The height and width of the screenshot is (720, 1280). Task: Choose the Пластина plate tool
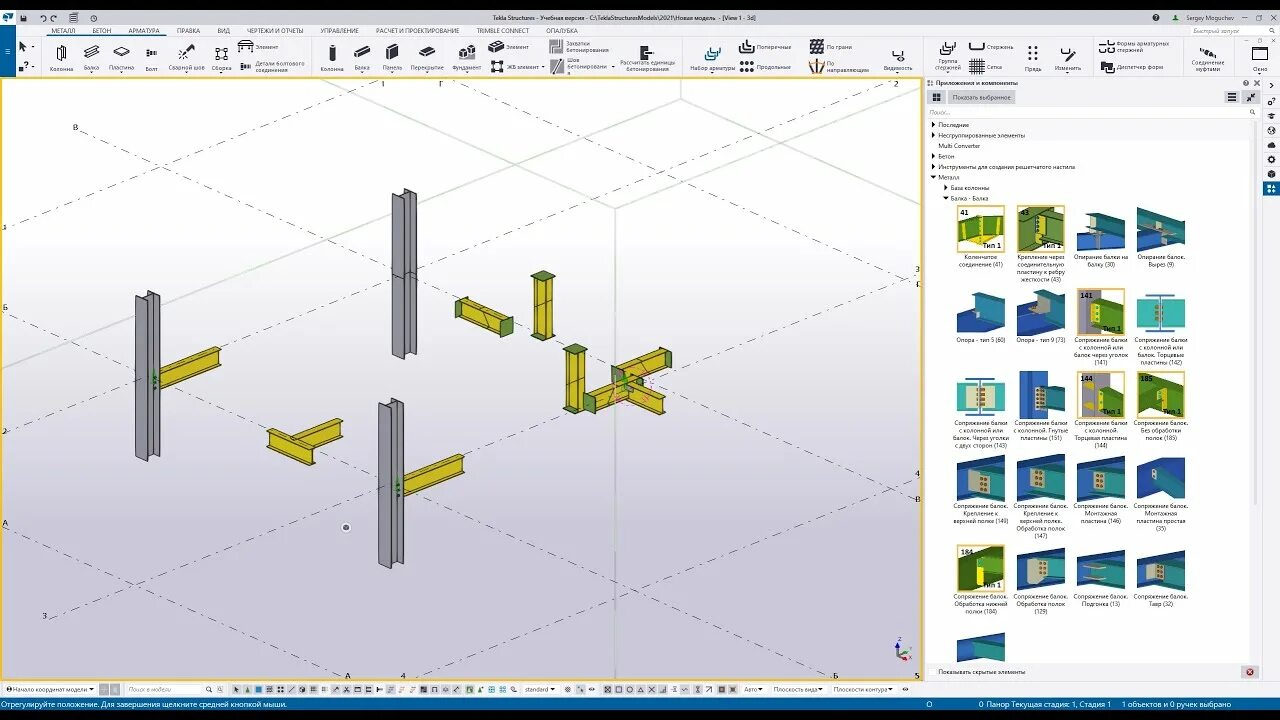(x=121, y=58)
